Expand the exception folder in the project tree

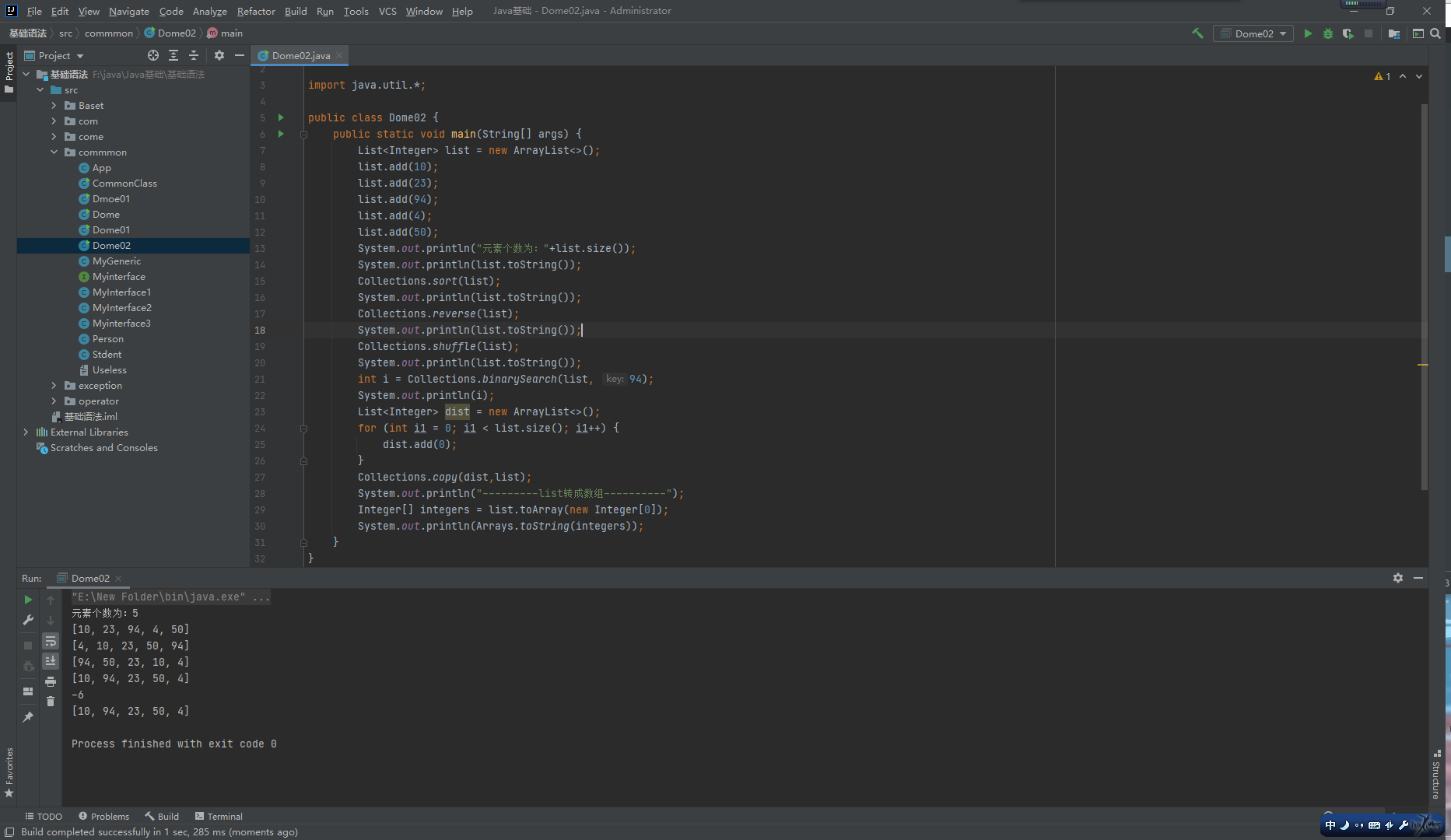(54, 386)
